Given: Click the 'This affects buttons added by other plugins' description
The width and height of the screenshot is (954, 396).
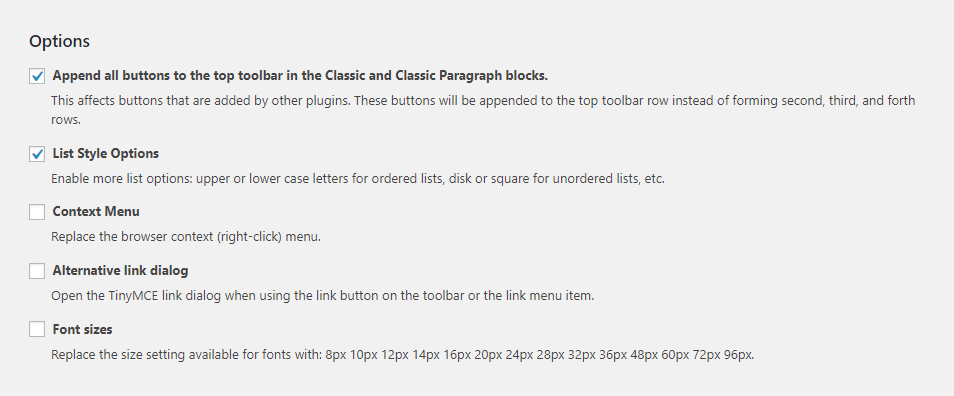Looking at the screenshot, I should (483, 109).
